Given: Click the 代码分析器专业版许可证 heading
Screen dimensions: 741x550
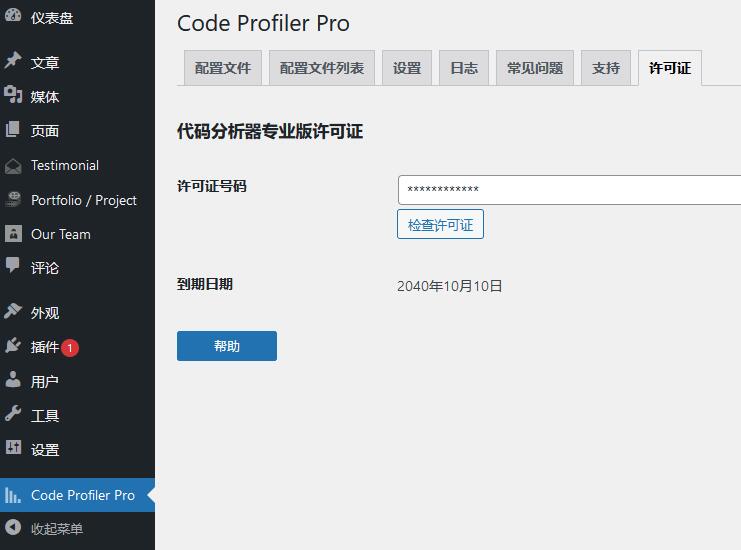Looking at the screenshot, I should pyautogui.click(x=270, y=131).
